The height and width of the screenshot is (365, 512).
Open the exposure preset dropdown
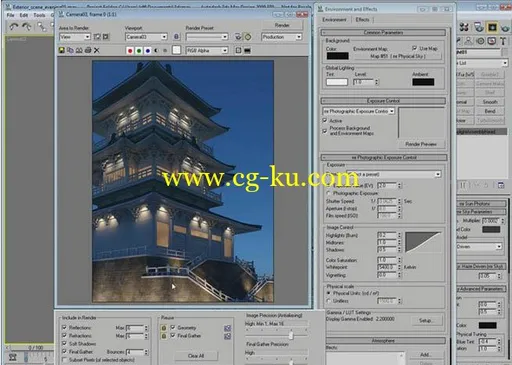(x=394, y=174)
